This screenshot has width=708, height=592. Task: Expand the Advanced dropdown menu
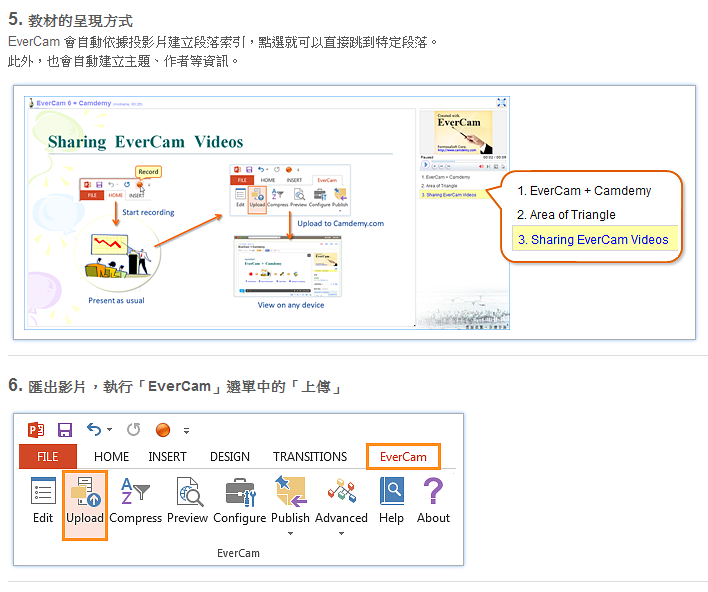[x=341, y=533]
